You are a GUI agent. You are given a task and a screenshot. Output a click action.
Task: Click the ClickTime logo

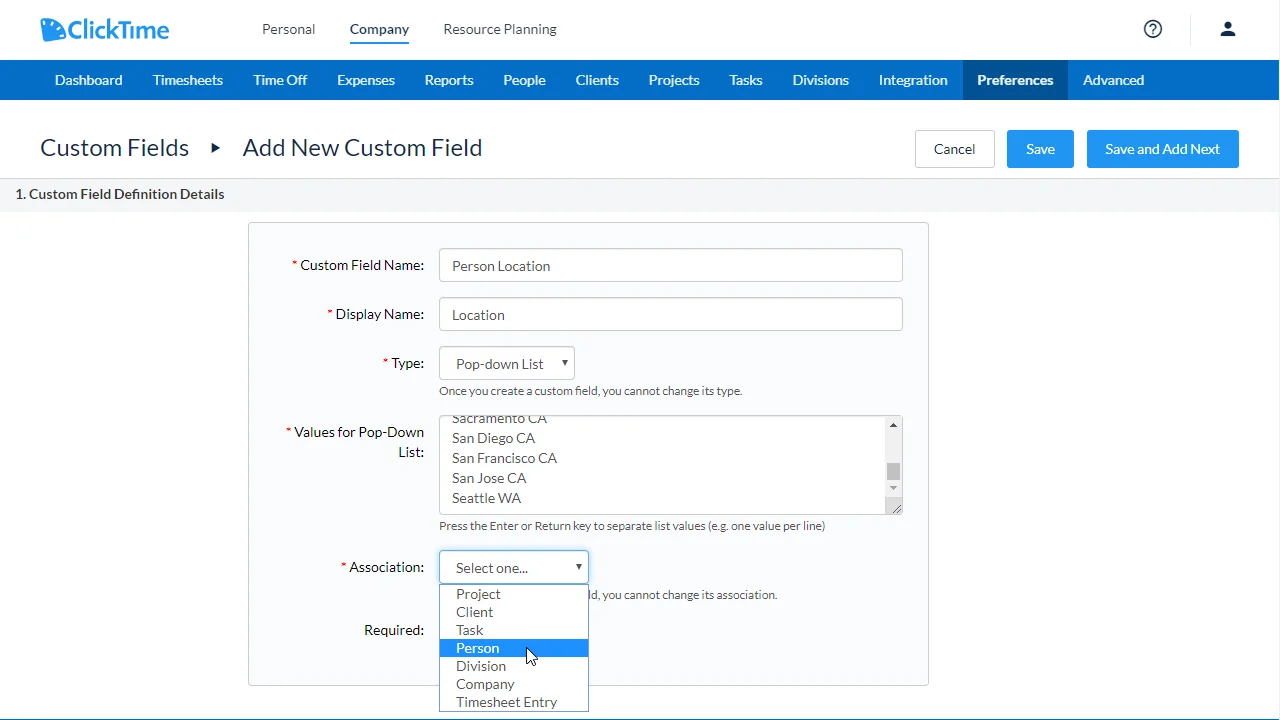point(104,29)
